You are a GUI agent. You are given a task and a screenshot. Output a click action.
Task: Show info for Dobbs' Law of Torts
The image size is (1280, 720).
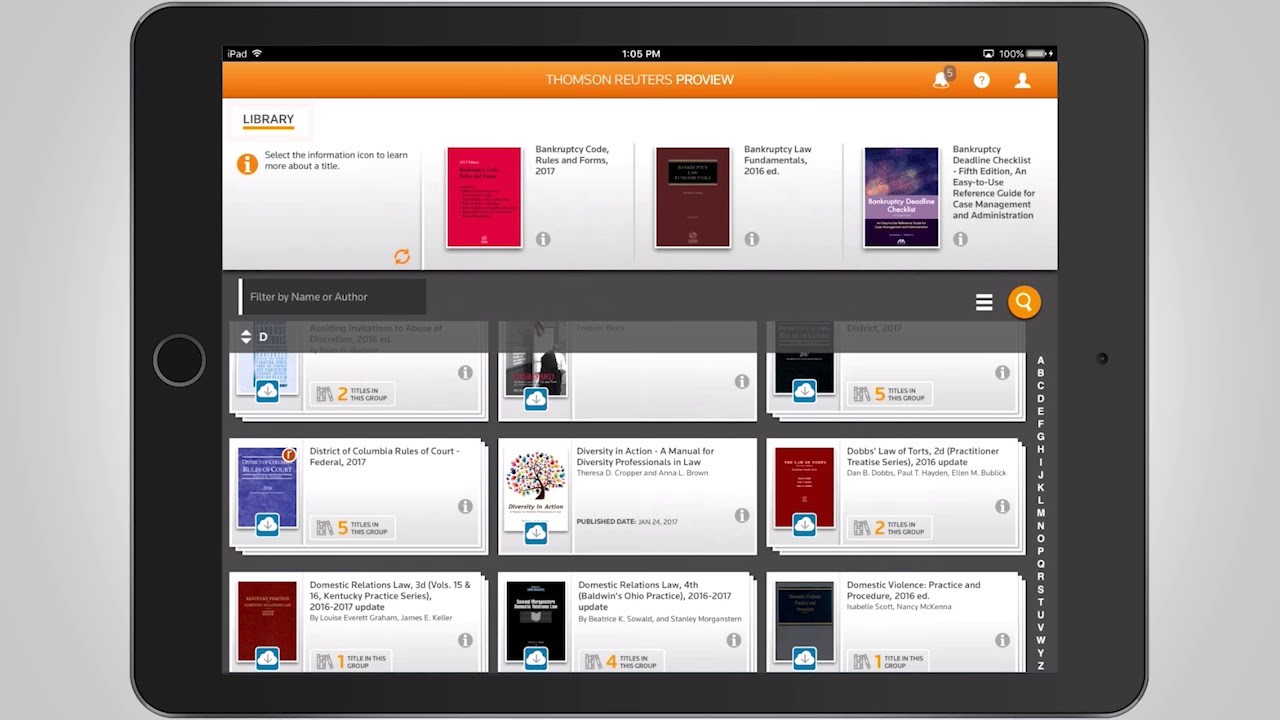[1002, 507]
